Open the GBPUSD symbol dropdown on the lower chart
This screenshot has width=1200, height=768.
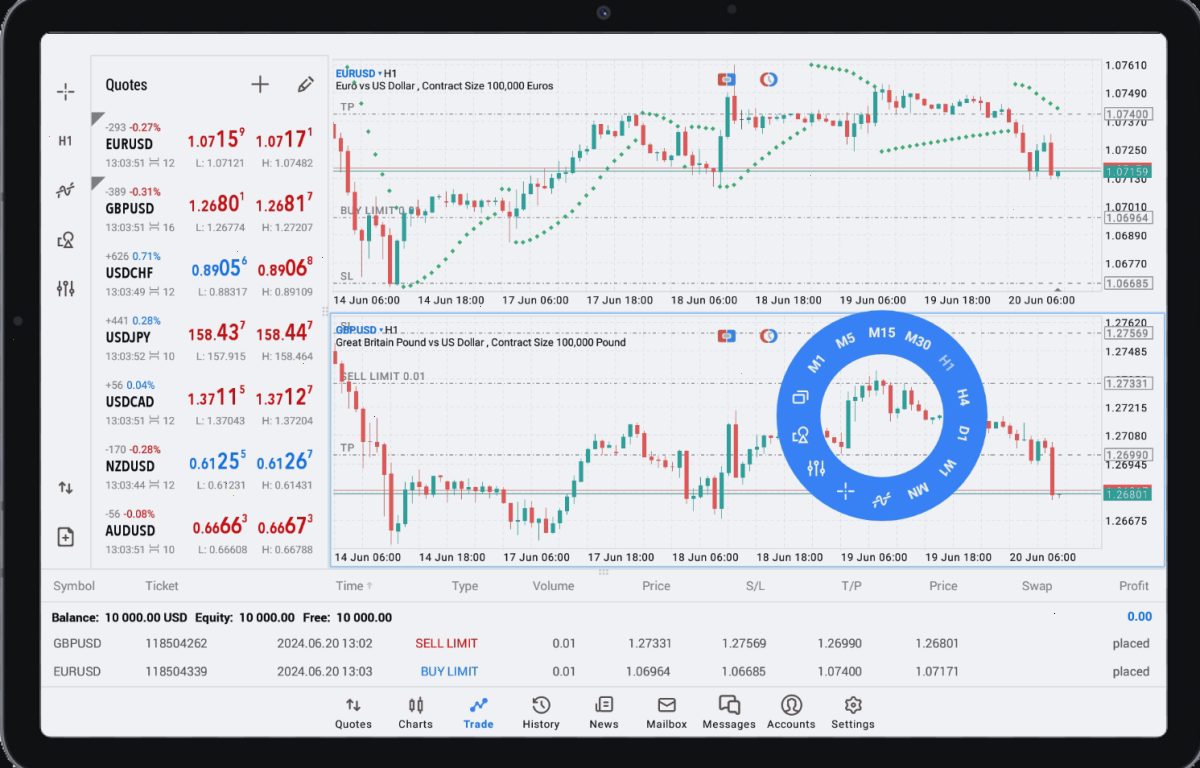pyautogui.click(x=360, y=330)
